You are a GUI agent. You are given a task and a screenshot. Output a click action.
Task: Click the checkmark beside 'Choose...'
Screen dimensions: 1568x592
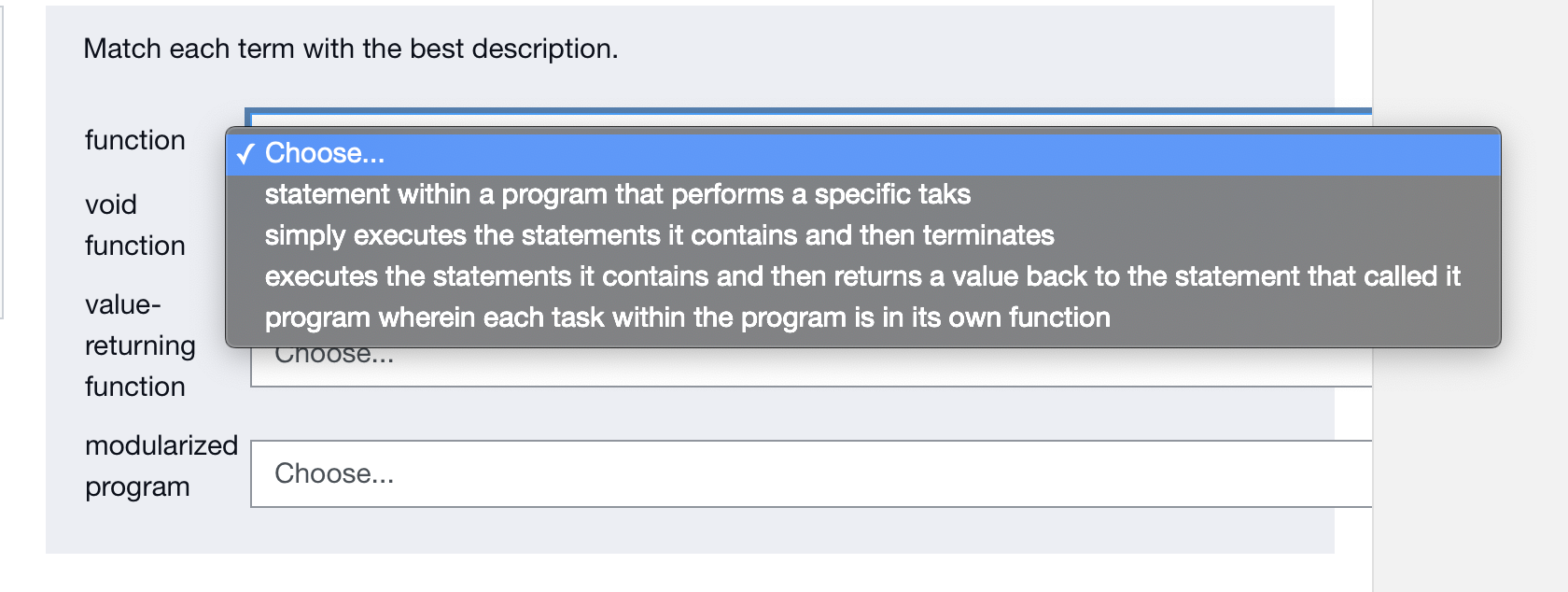246,153
